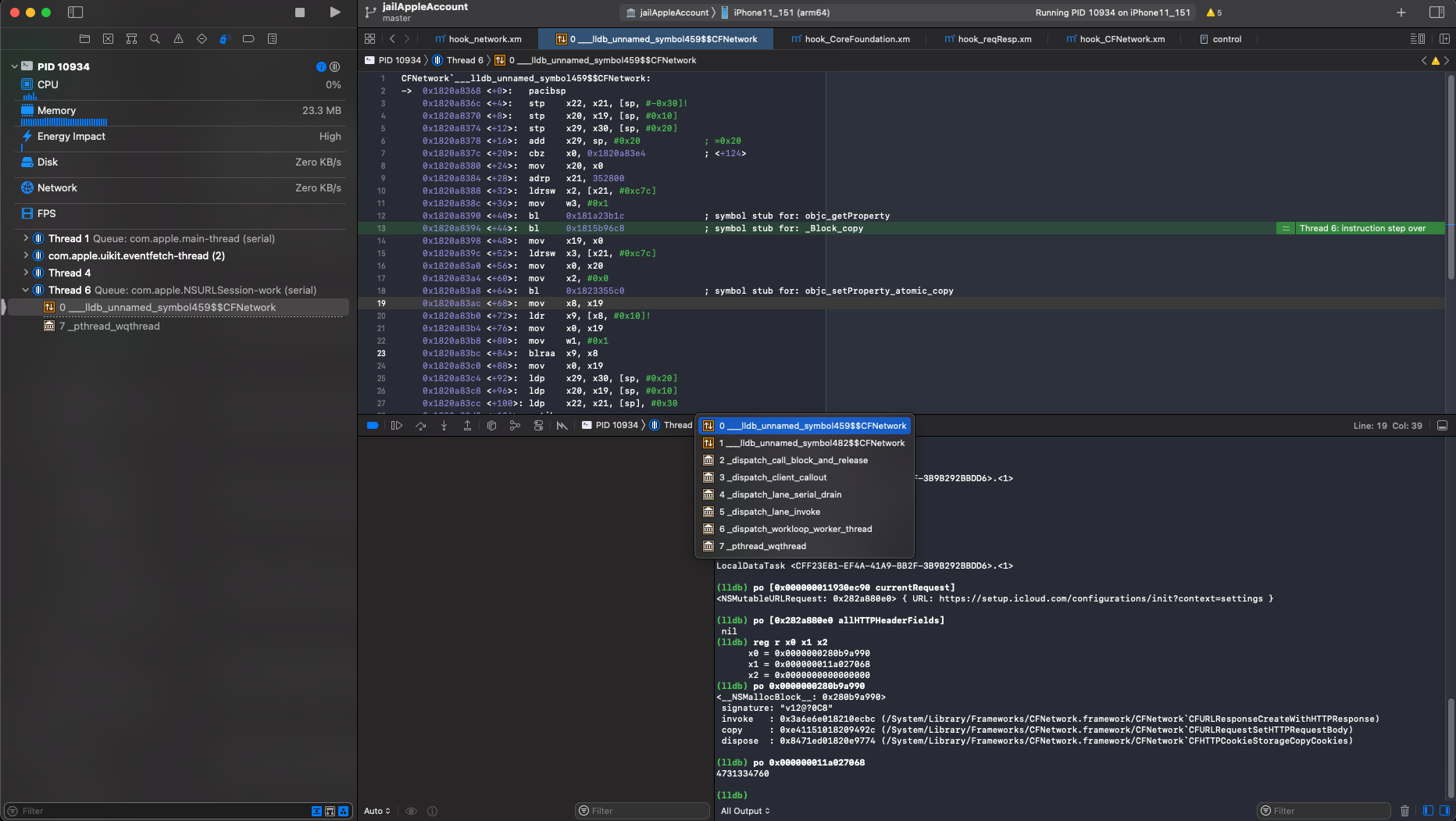The image size is (1456, 821).
Task: Select frame 6 _dispatch_workloop_worker_thread
Action: pos(804,529)
